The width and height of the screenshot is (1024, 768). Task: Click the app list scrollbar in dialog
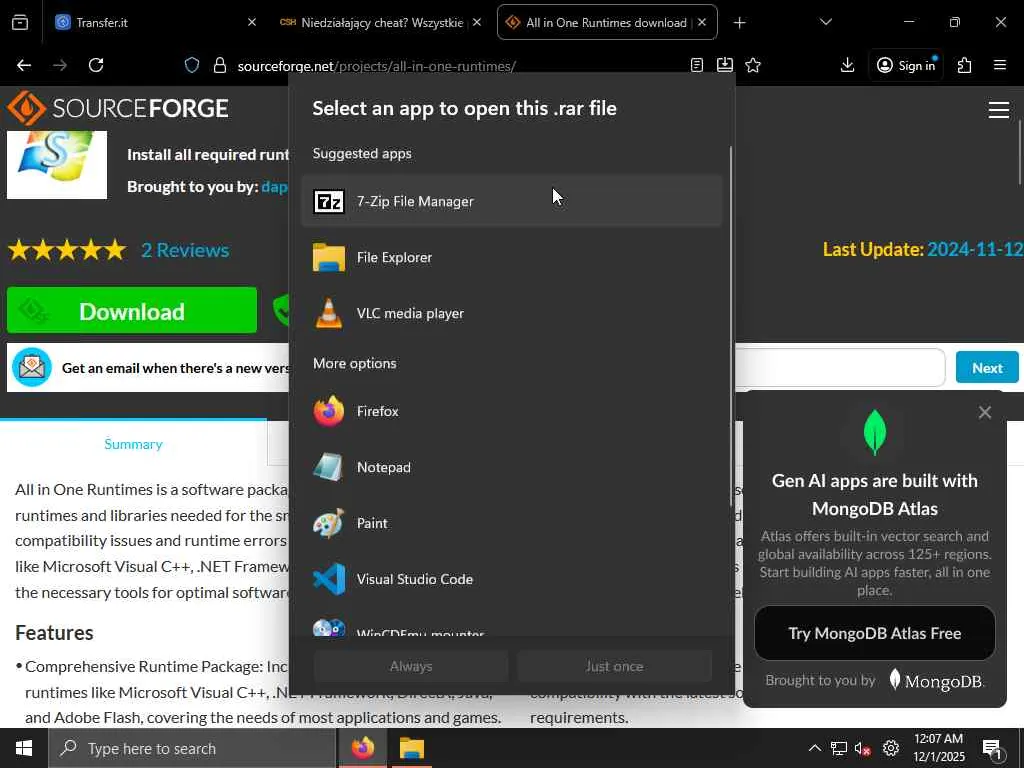pos(730,327)
